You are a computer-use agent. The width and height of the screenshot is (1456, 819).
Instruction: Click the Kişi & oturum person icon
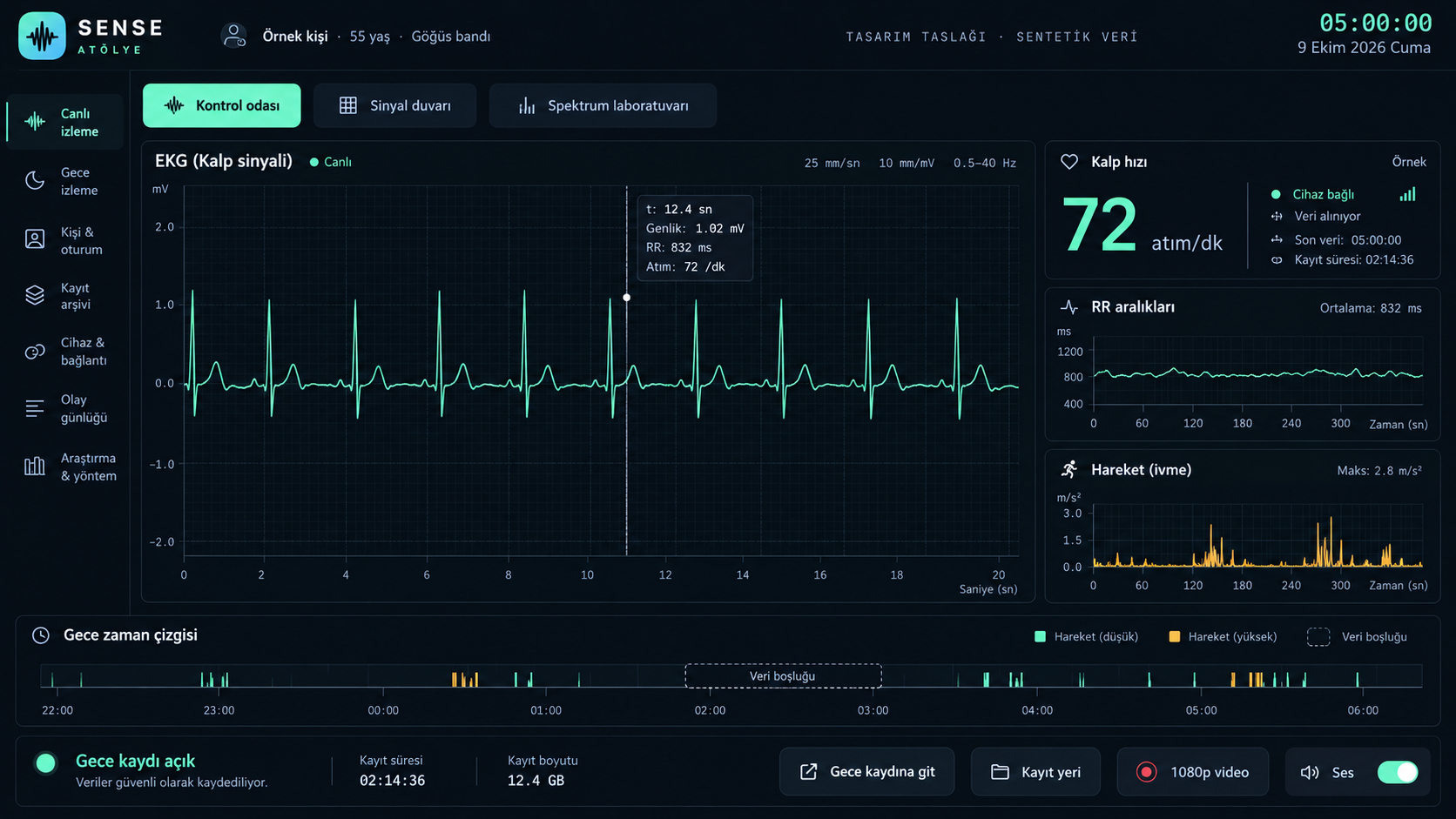(x=35, y=239)
